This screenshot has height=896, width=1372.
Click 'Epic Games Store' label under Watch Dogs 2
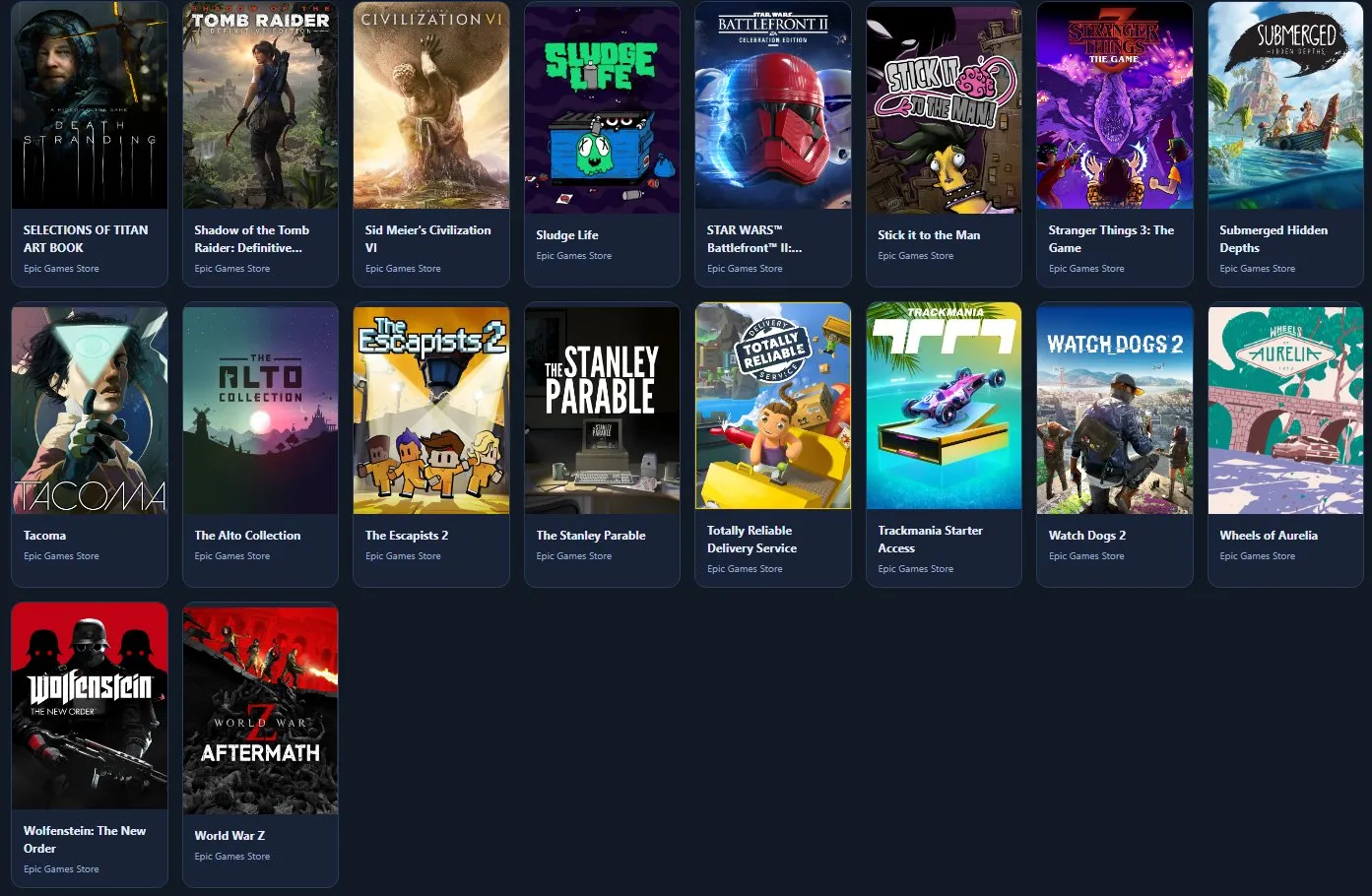point(1086,556)
